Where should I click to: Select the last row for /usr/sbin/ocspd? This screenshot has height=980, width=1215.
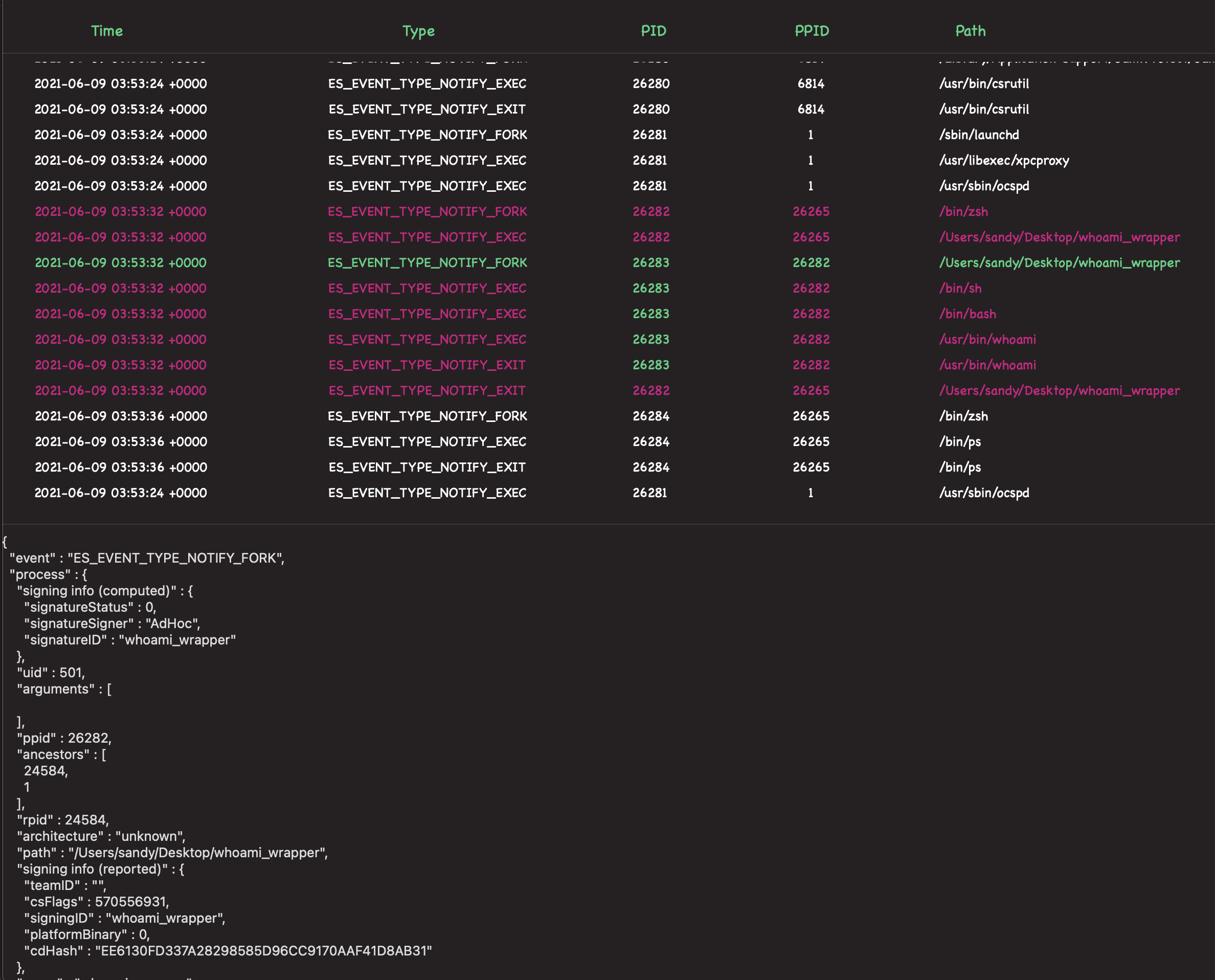click(x=427, y=493)
